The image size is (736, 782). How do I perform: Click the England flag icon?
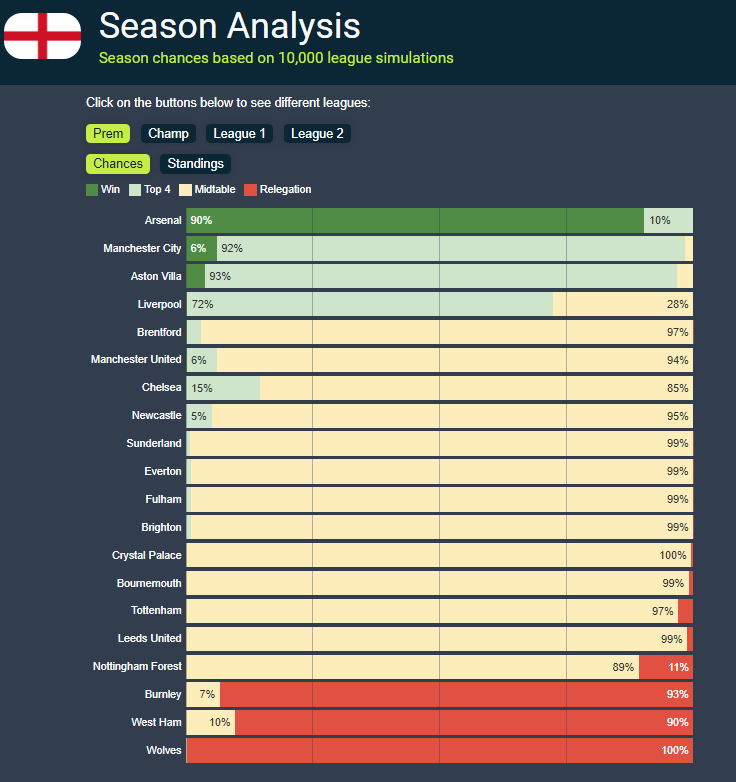click(x=42, y=36)
